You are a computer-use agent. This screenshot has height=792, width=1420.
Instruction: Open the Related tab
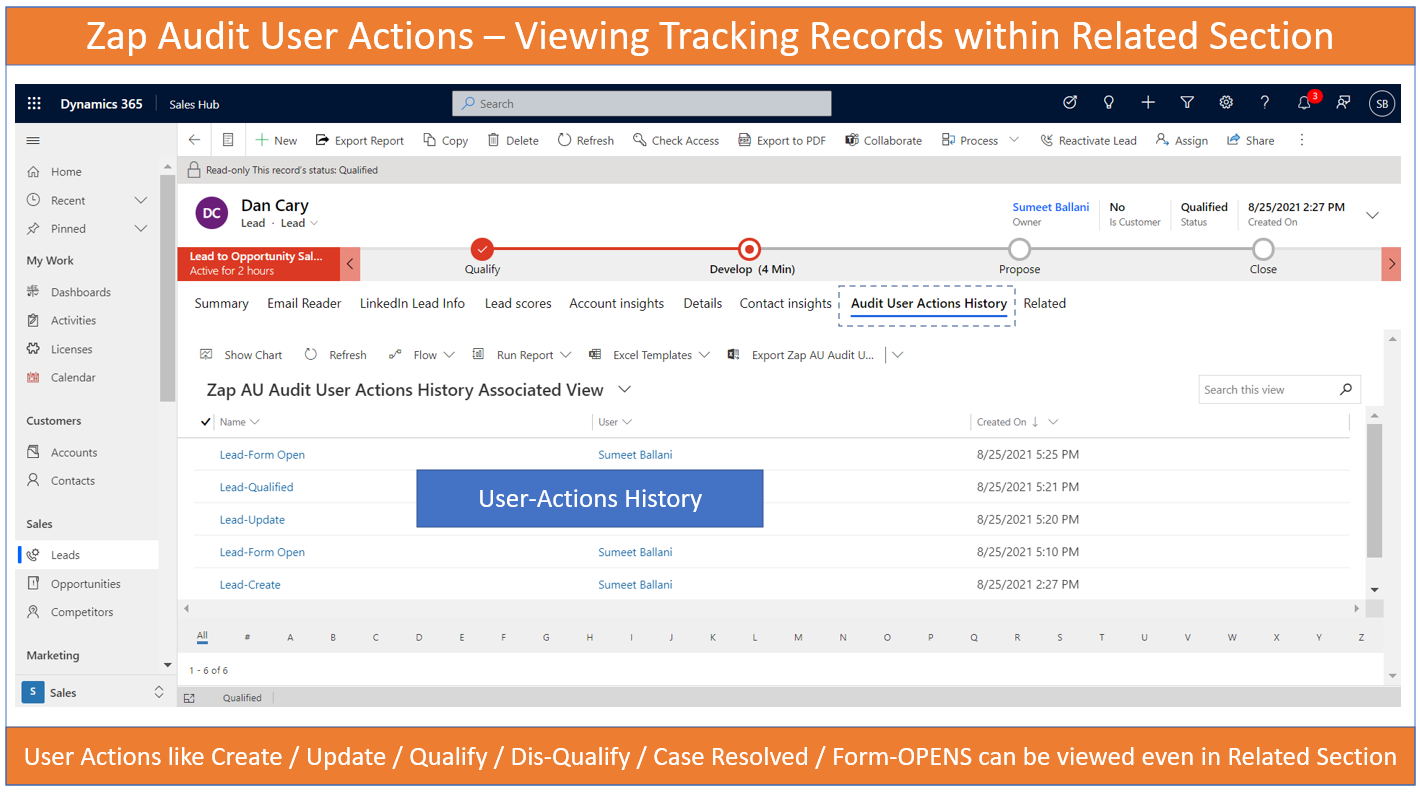tap(1045, 303)
